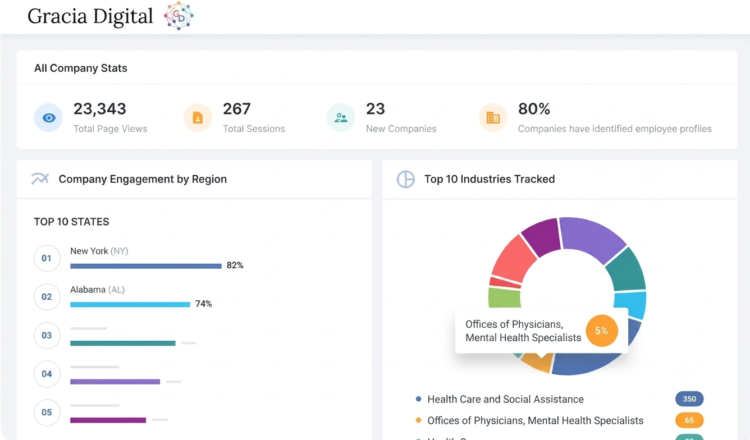This screenshot has width=750, height=440.
Task: Click the orange donut segment under the tooltip
Action: (536, 363)
